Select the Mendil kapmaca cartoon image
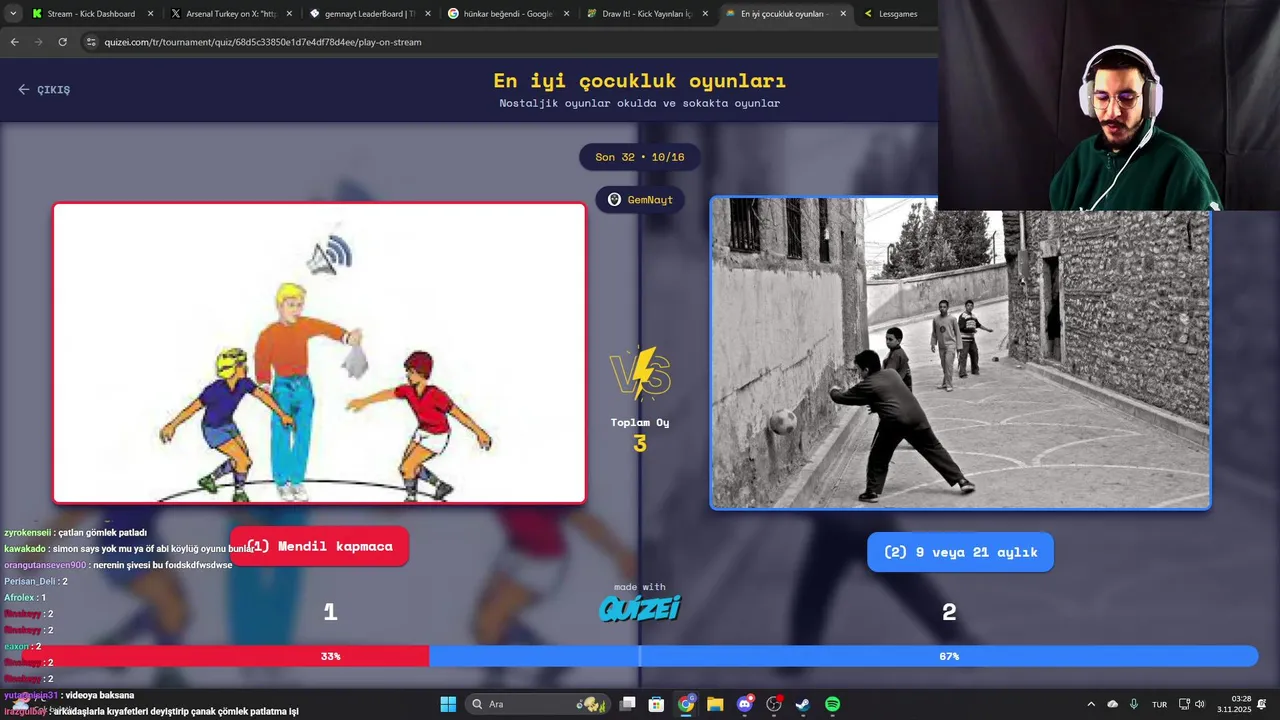Image resolution: width=1280 pixels, height=720 pixels. click(x=319, y=353)
